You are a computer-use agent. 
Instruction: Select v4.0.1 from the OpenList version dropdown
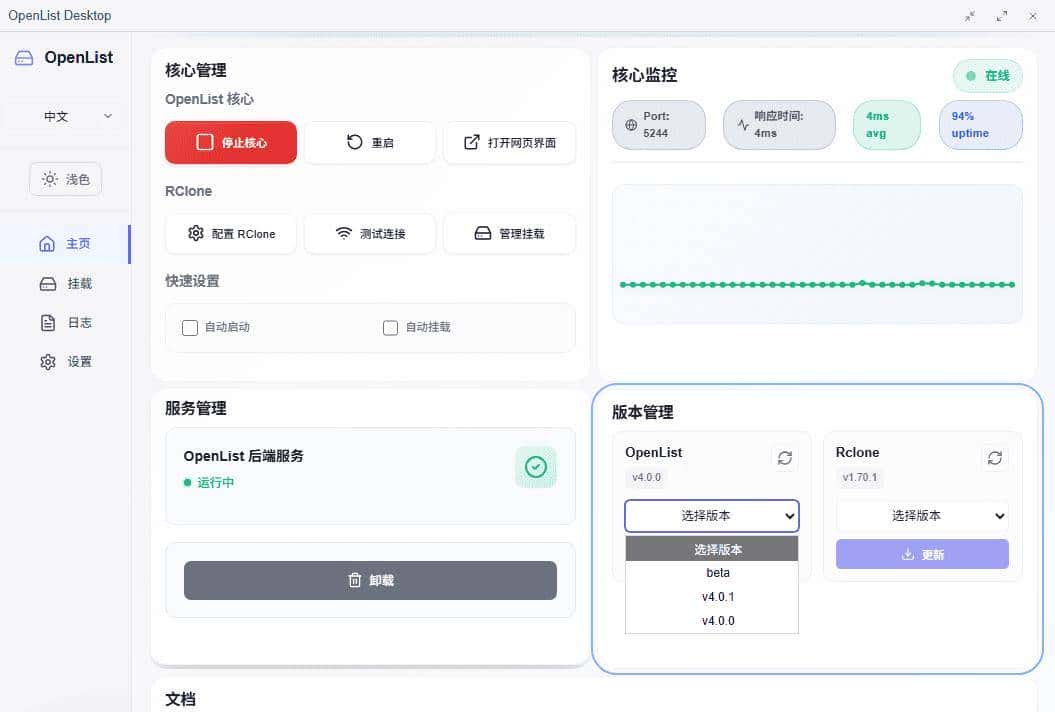(x=718, y=596)
